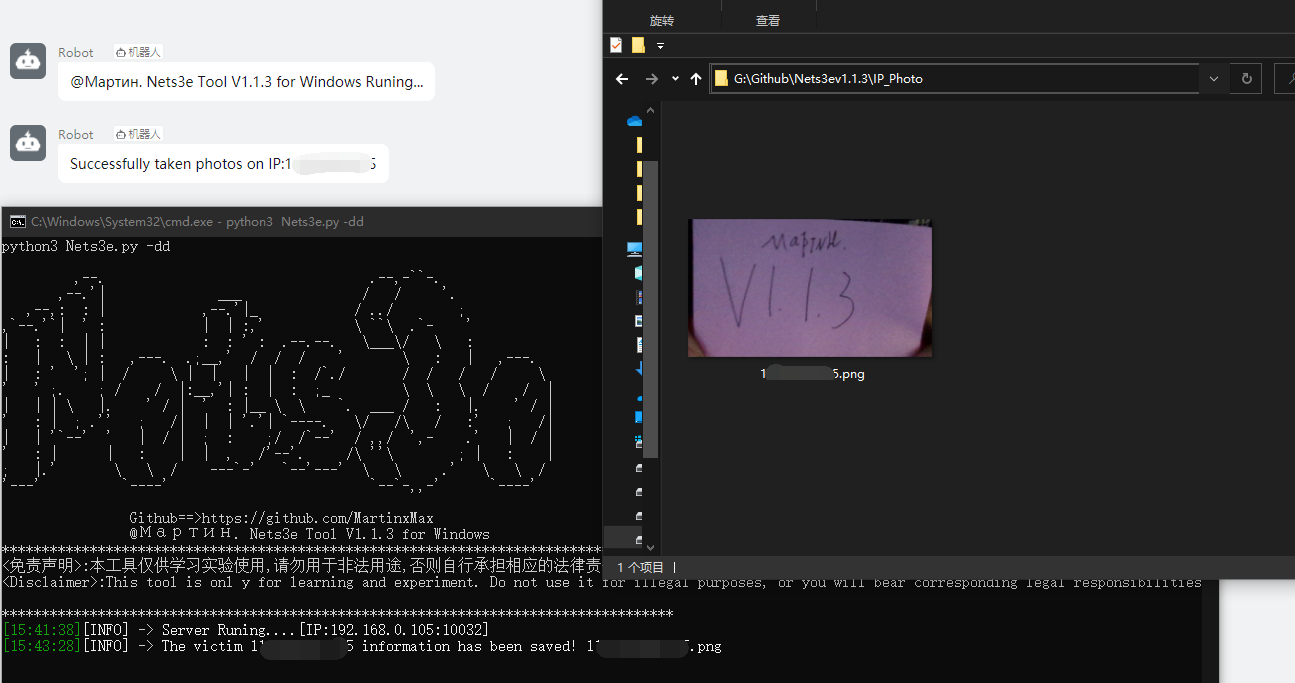Open the recent locations dropdown in Explorer
Viewport: 1295px width, 683px height.
coord(675,79)
